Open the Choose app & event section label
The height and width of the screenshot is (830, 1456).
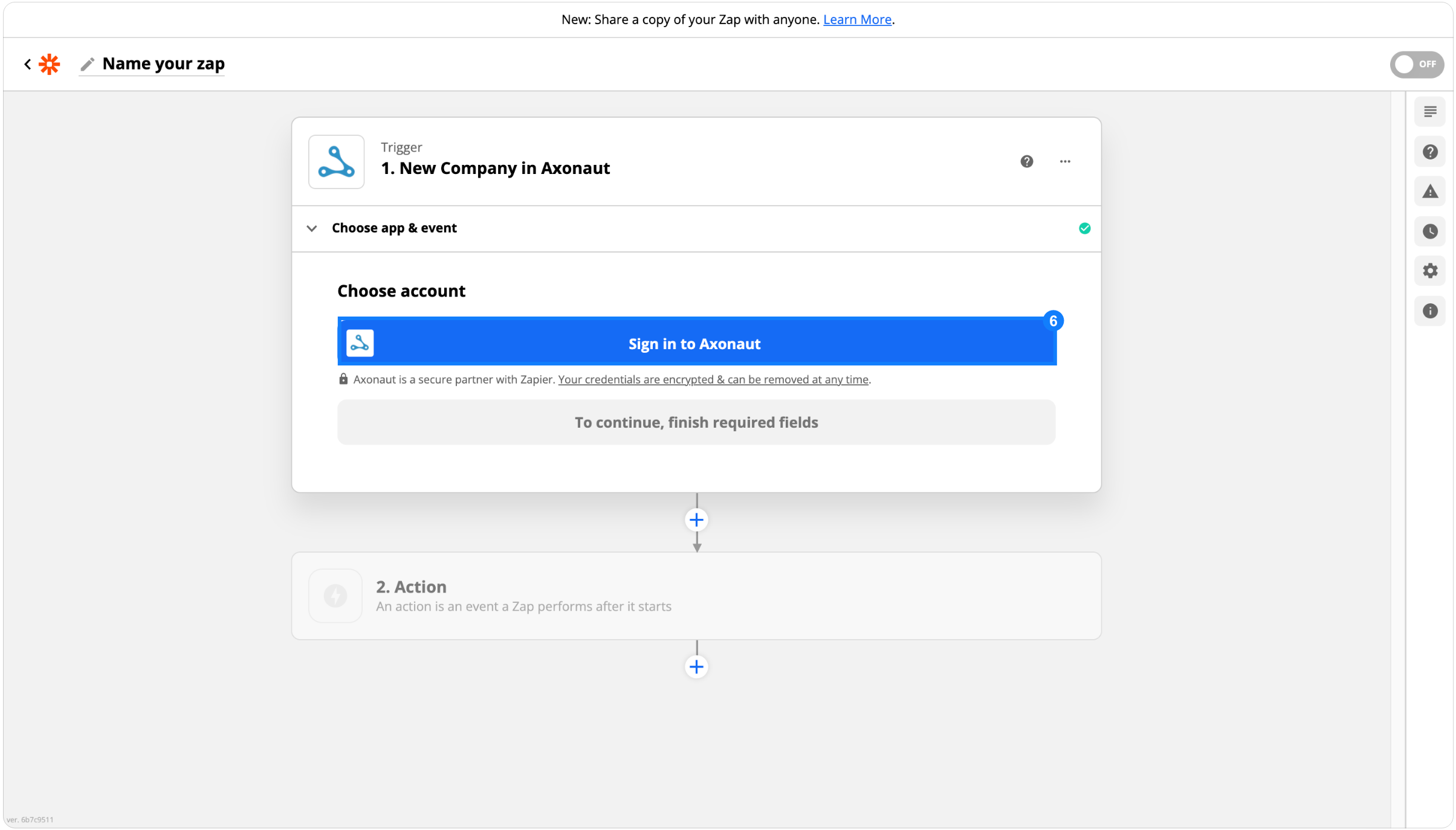[394, 228]
